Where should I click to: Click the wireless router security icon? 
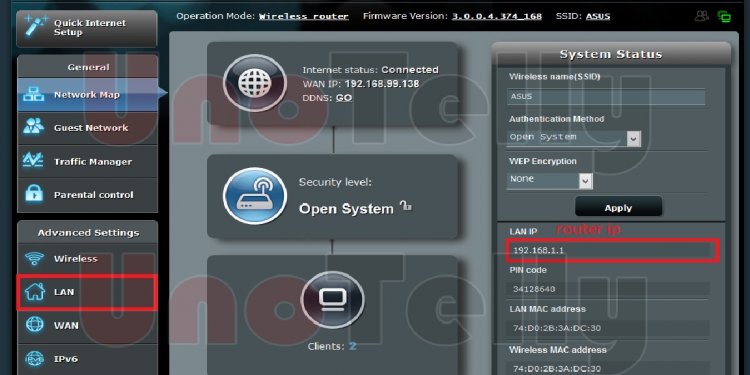(255, 196)
